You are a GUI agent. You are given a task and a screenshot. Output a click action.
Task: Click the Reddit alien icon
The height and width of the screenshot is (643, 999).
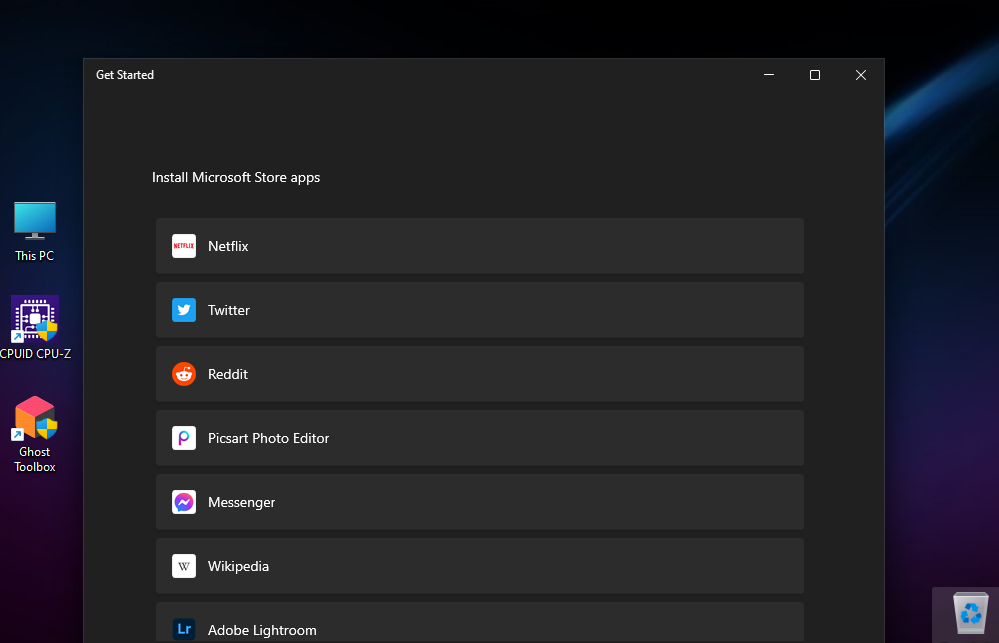(183, 374)
